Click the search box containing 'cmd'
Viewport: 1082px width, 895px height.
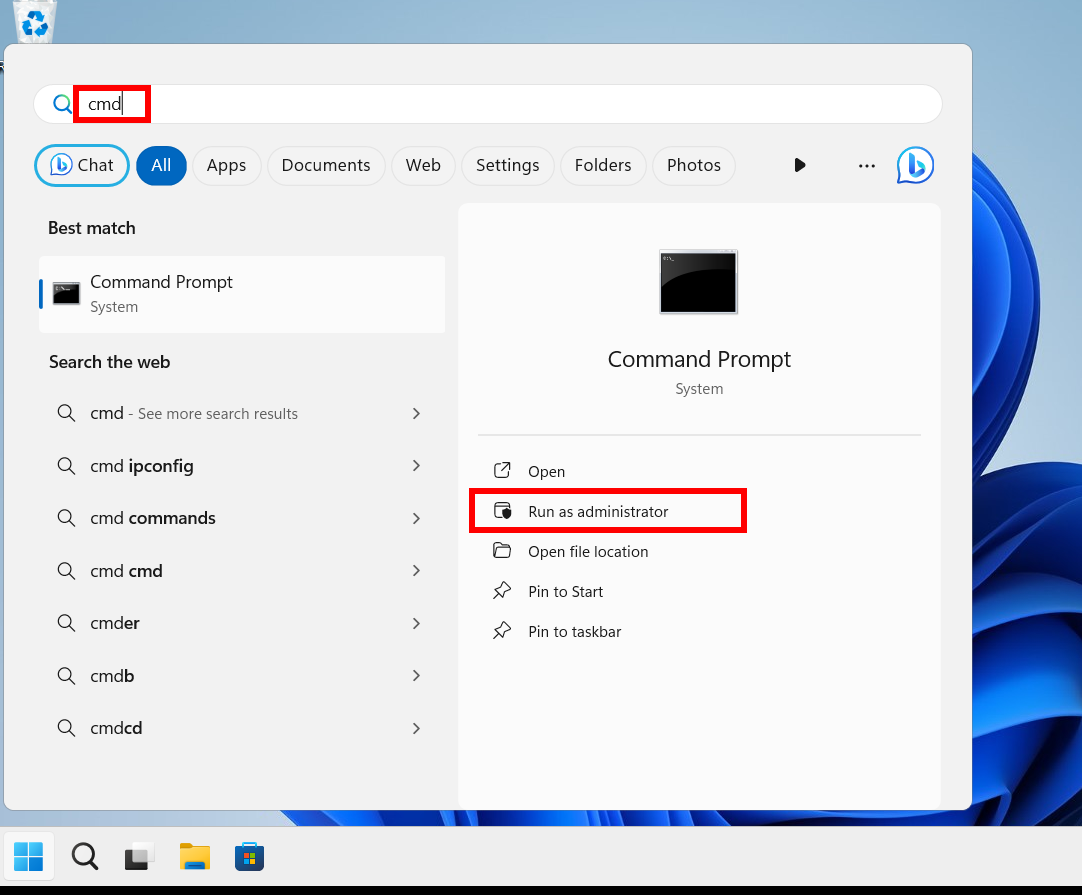click(500, 104)
